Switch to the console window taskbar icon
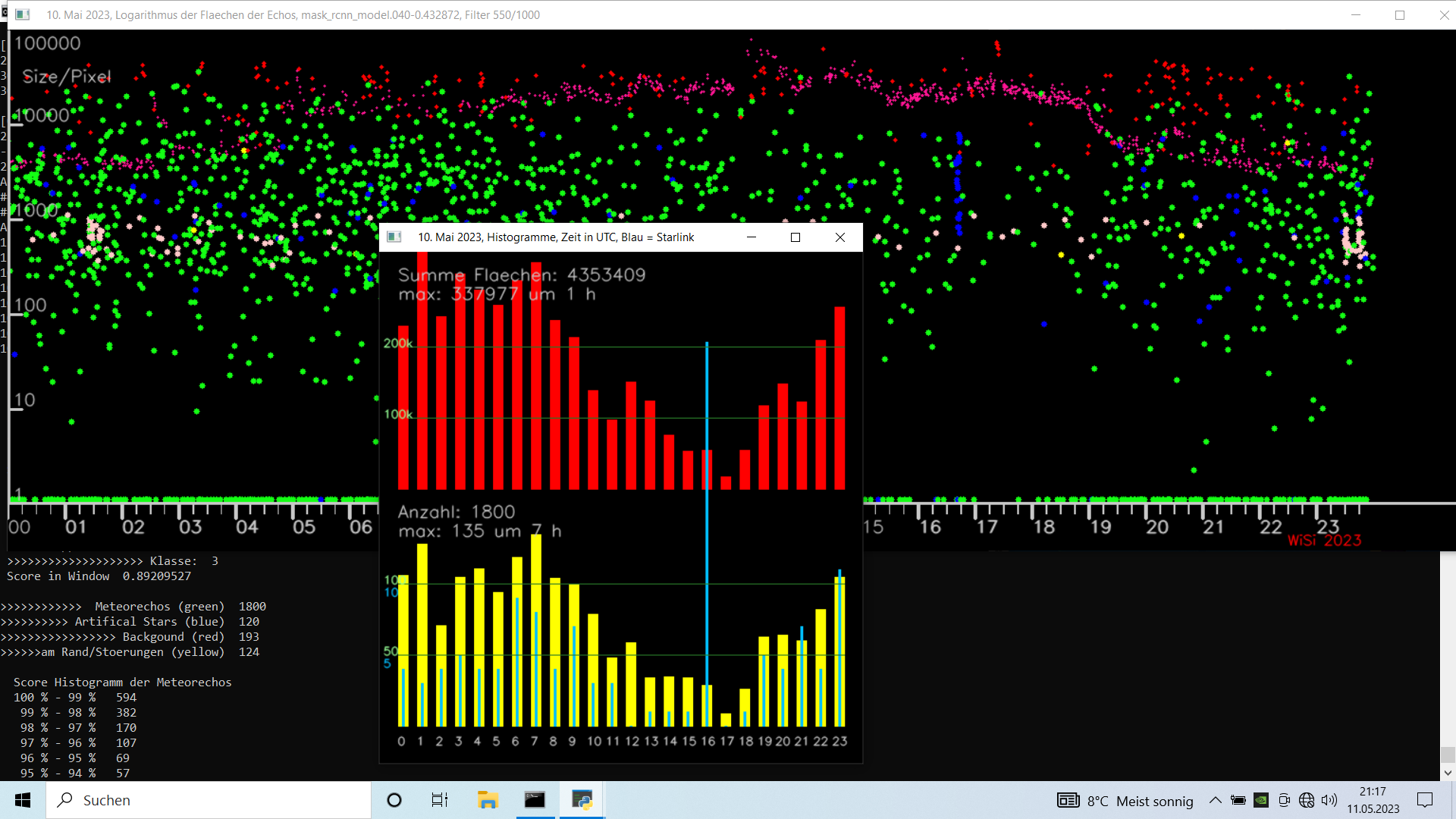The image size is (1456, 819). [x=535, y=800]
